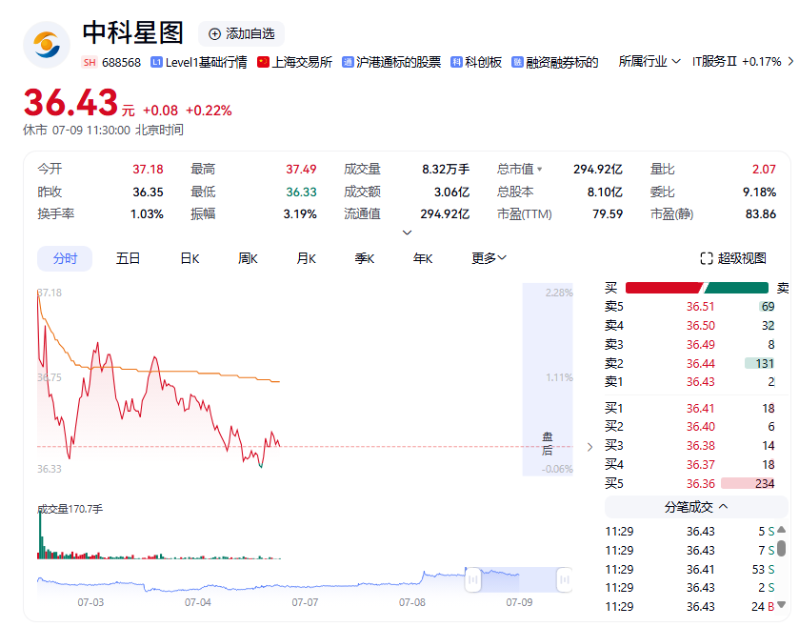Click the 11:29 trade with 24 B

[x=690, y=607]
